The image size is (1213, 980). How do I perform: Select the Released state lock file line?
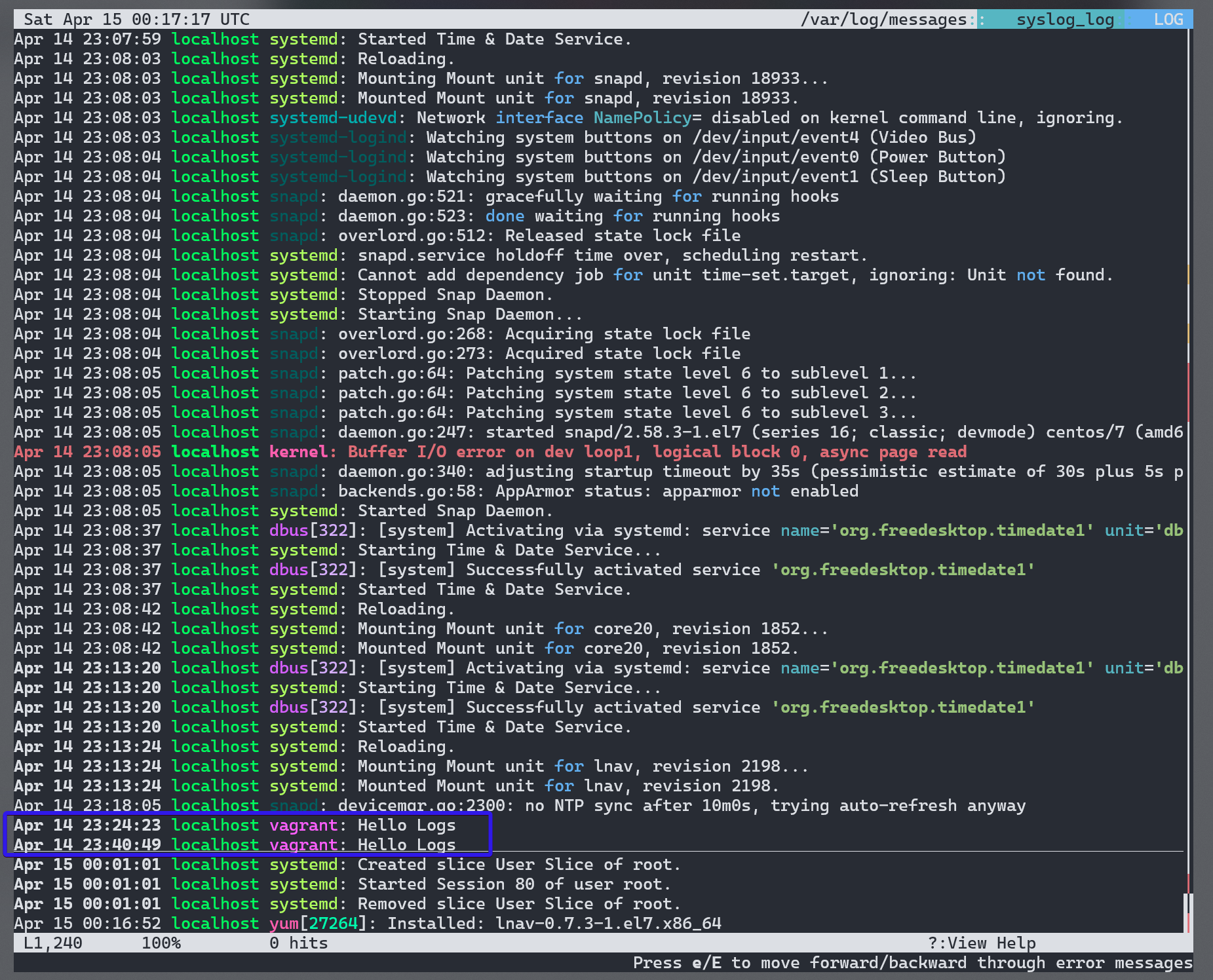(377, 236)
